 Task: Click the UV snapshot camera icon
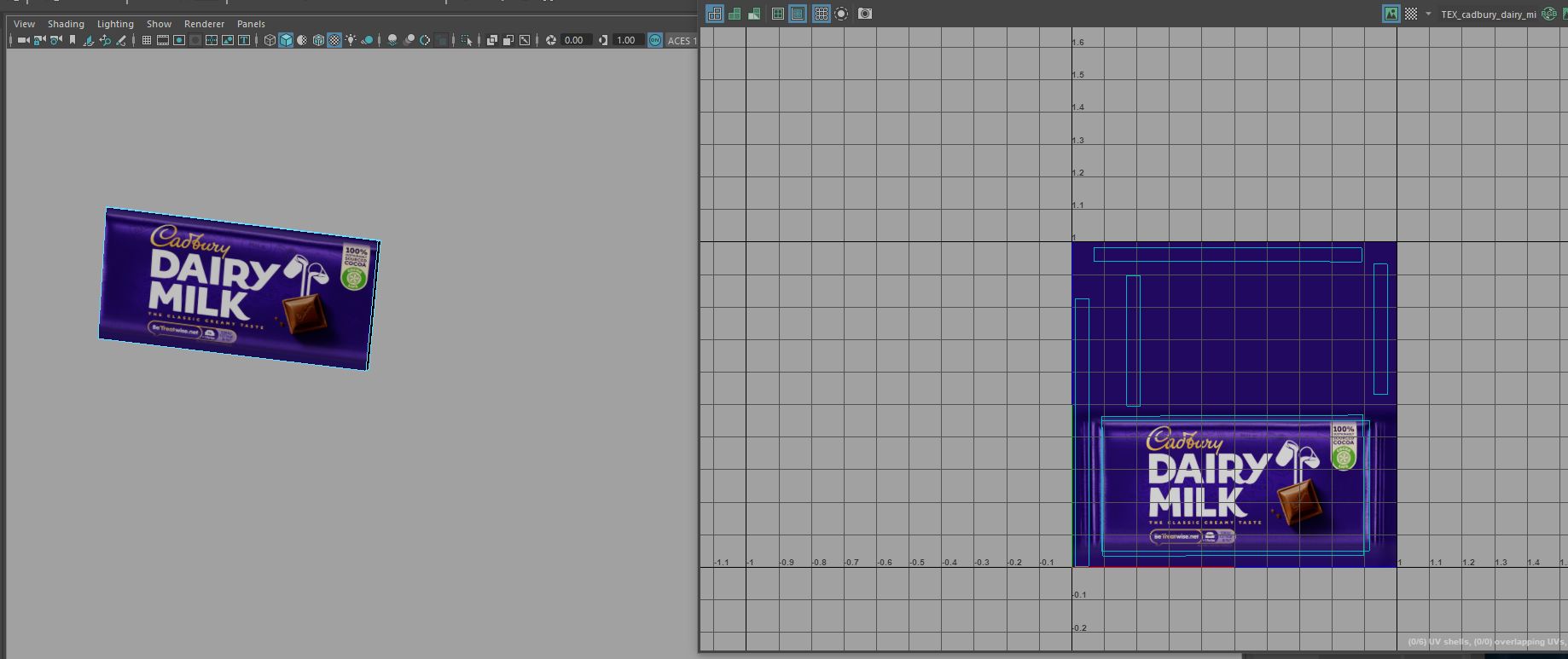coord(865,14)
